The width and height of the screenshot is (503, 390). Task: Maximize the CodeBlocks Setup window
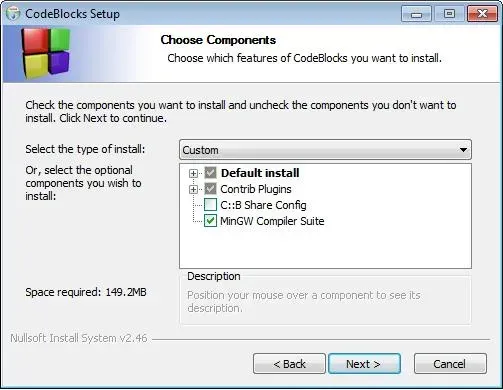(449, 14)
